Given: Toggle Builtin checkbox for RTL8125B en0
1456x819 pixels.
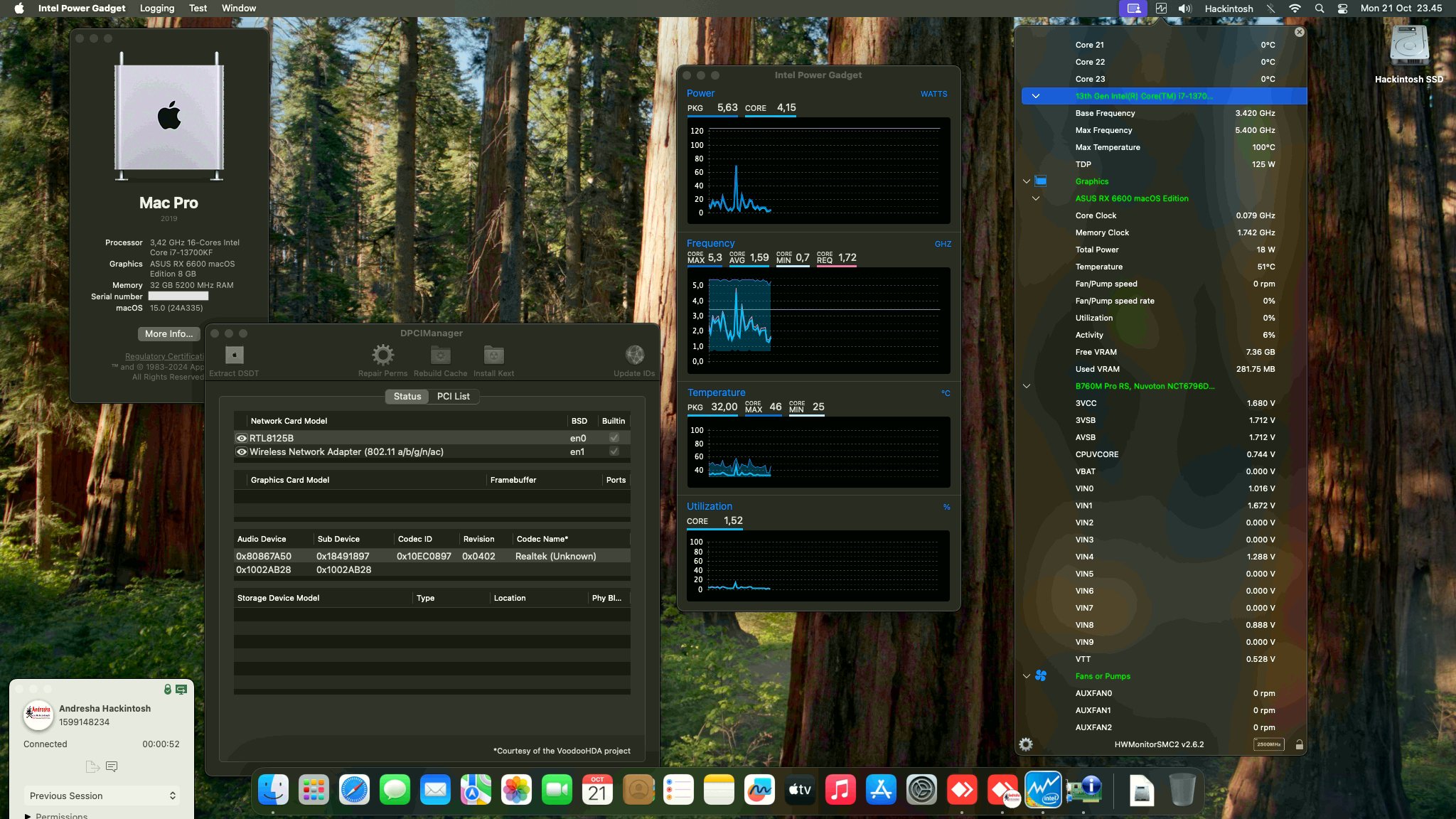Looking at the screenshot, I should coord(614,438).
